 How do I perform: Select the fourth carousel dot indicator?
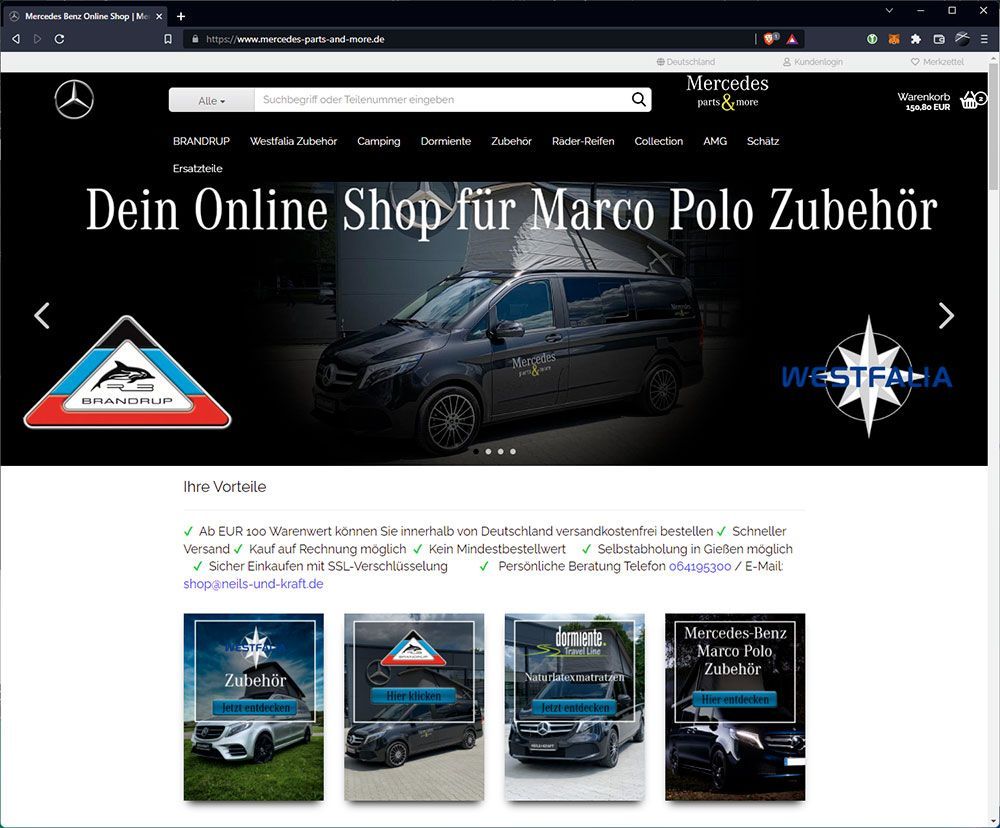click(513, 452)
